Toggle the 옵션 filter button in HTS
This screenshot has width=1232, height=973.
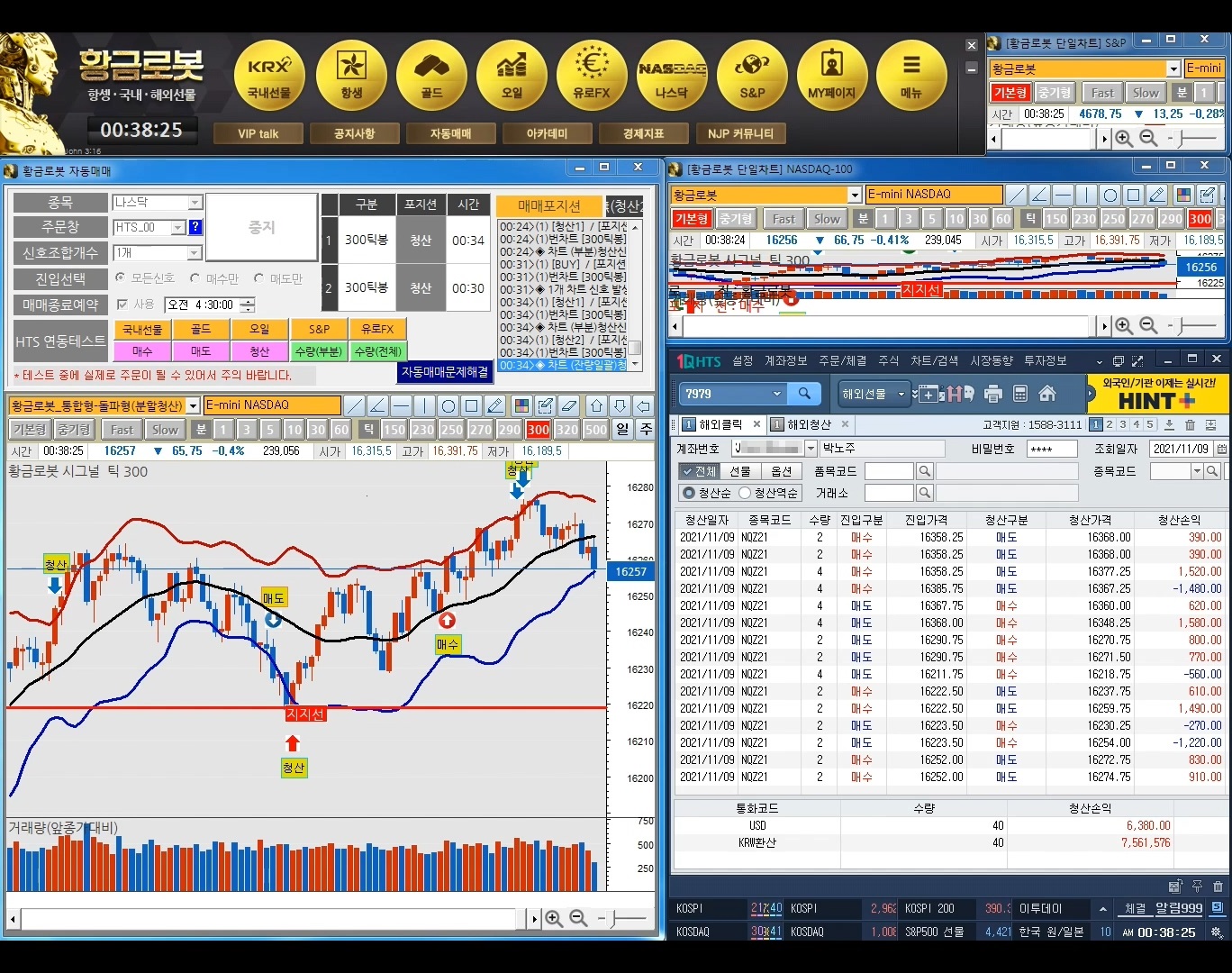[x=782, y=471]
